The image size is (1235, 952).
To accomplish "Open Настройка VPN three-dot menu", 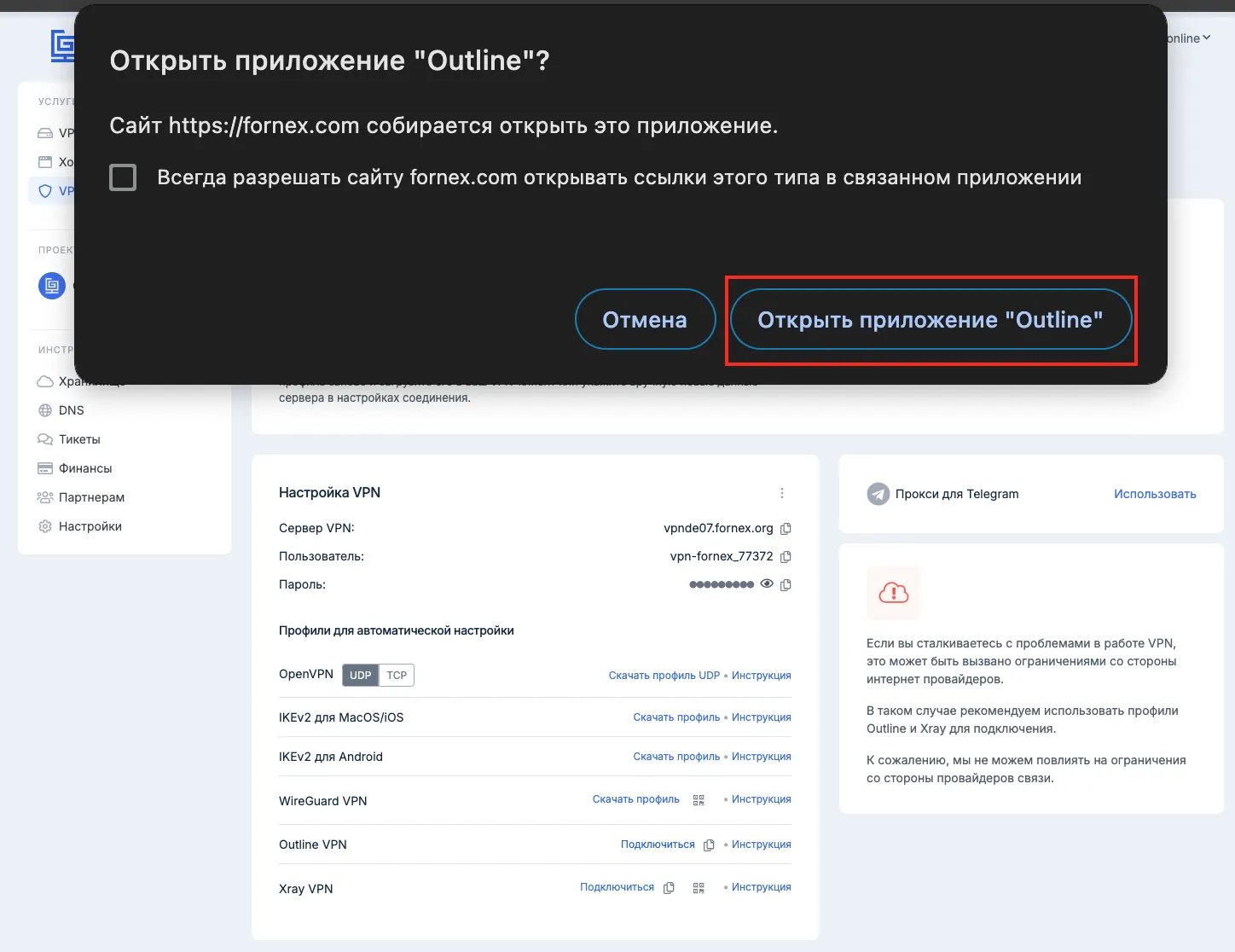I will tap(782, 493).
